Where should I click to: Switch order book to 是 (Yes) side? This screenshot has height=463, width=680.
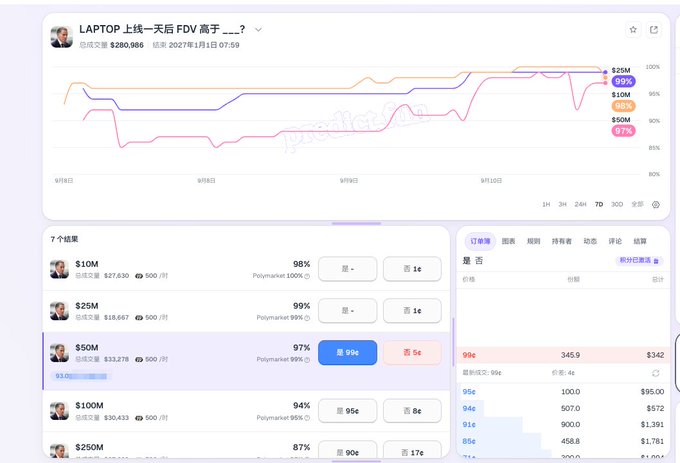pos(467,261)
